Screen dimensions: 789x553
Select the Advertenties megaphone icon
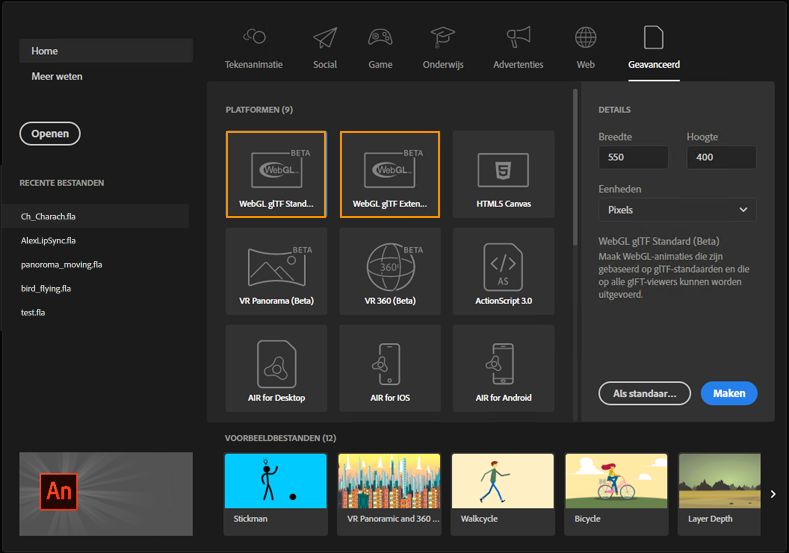pos(518,37)
